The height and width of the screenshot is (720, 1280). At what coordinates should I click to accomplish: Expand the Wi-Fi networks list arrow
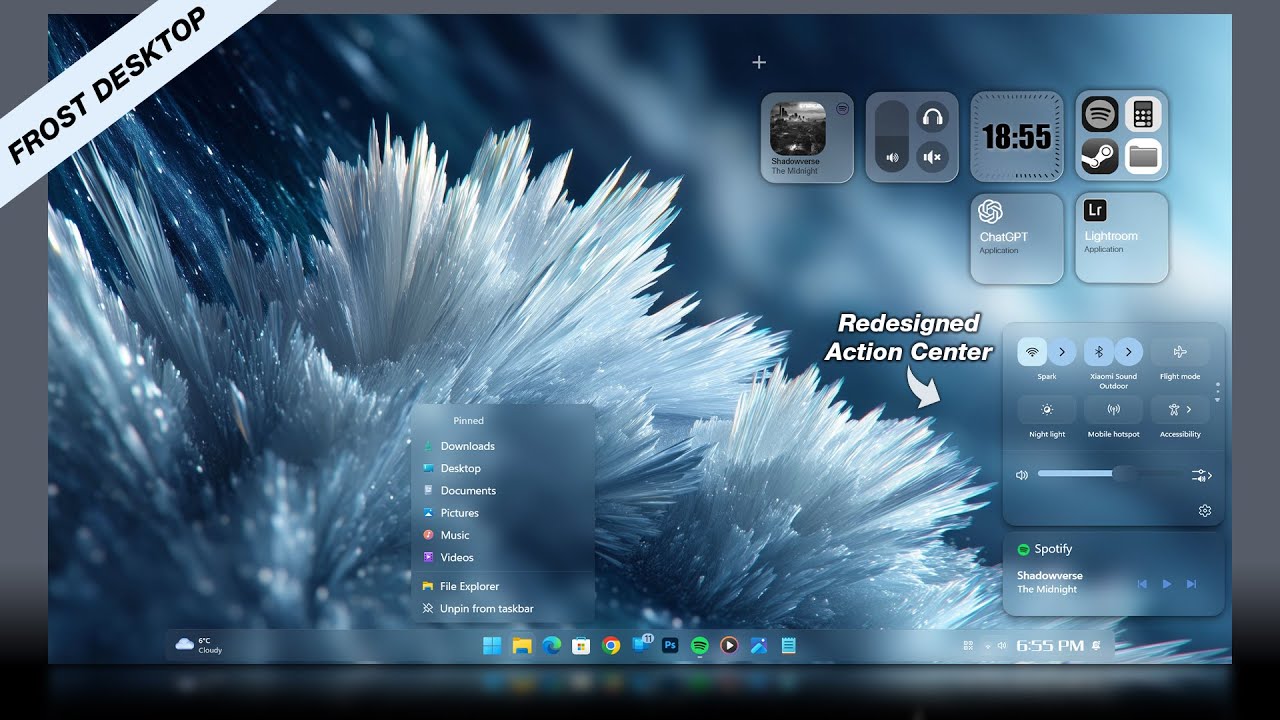click(x=1062, y=352)
